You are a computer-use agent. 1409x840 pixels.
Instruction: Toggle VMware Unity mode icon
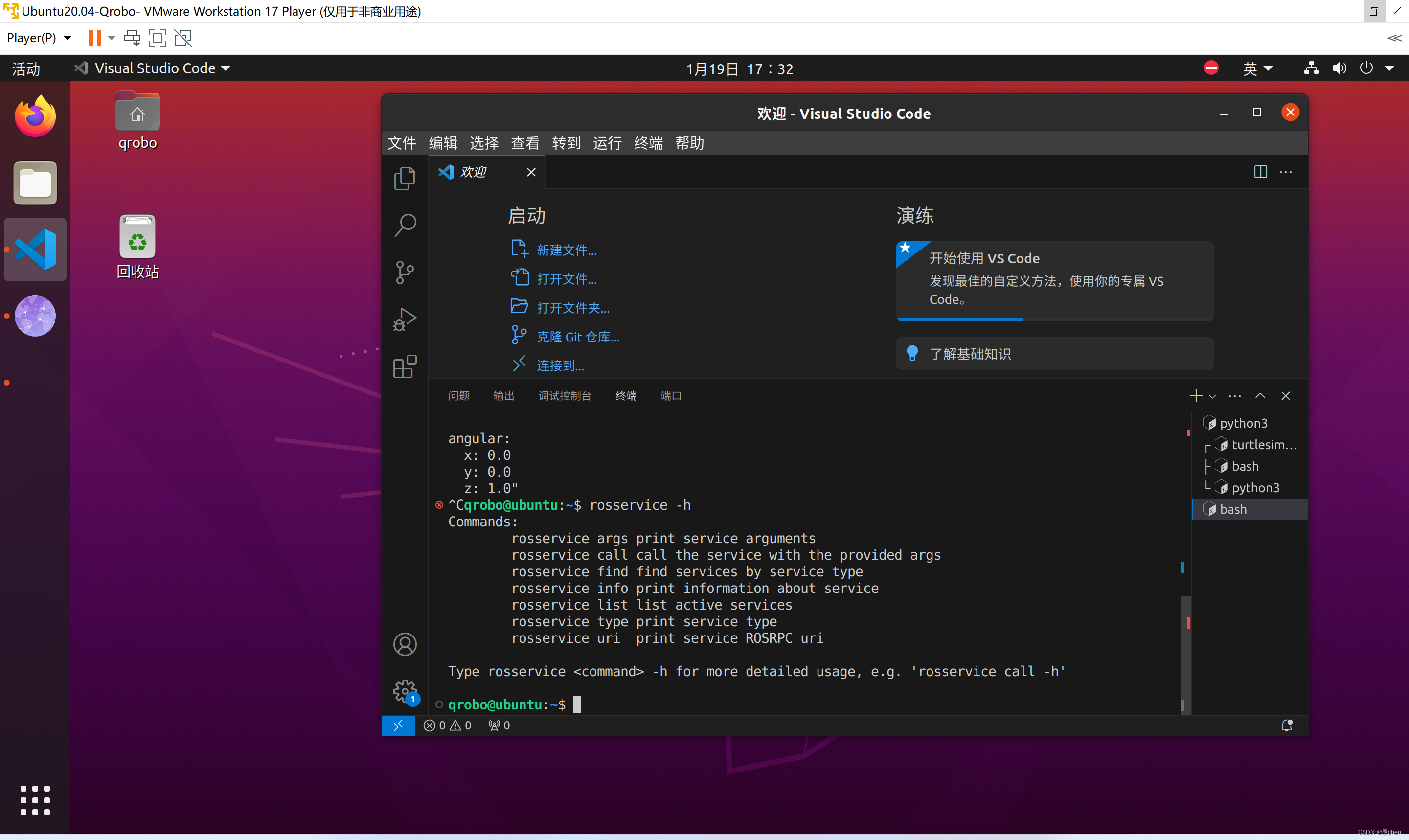pyautogui.click(x=183, y=38)
